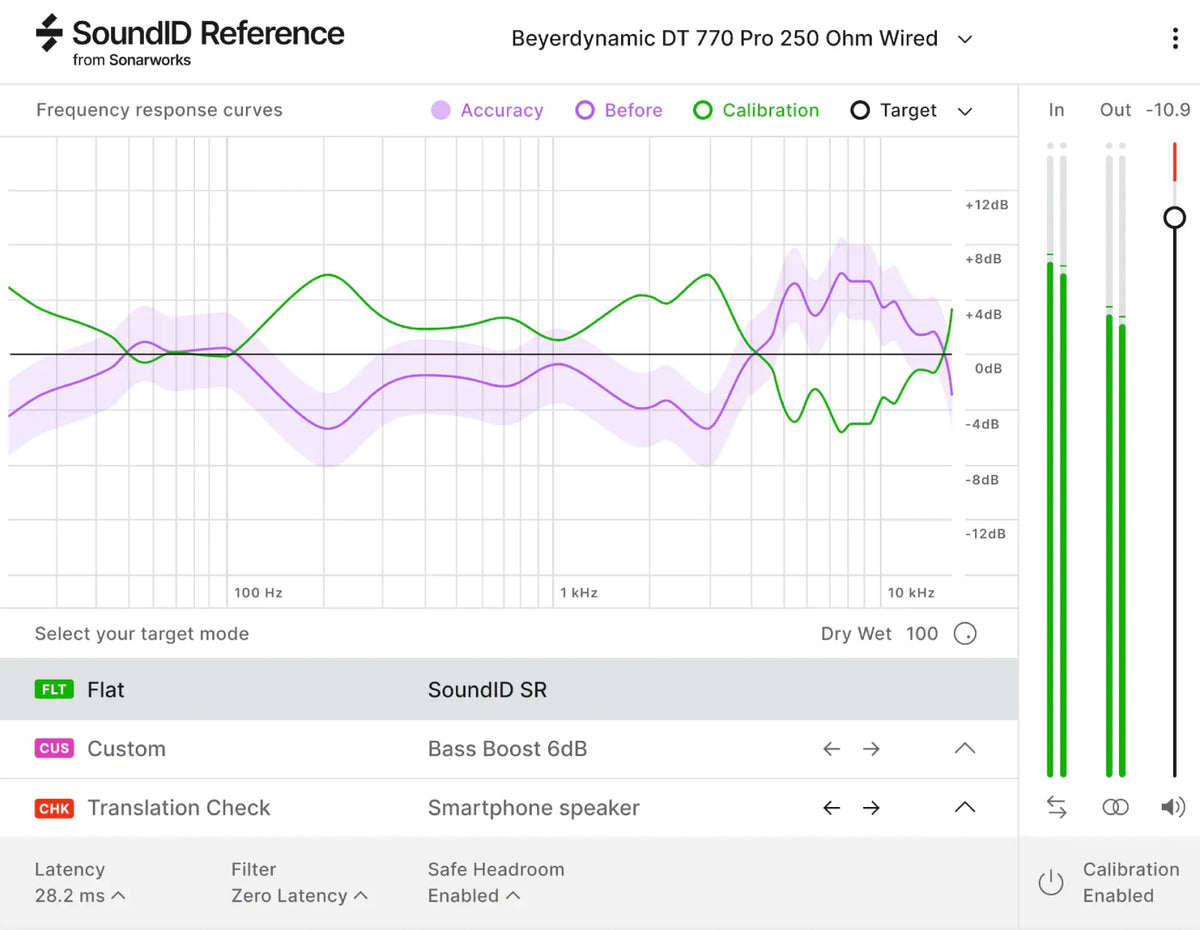The height and width of the screenshot is (930, 1200).
Task: Adjust the output gain slider handle
Action: pyautogui.click(x=1175, y=217)
